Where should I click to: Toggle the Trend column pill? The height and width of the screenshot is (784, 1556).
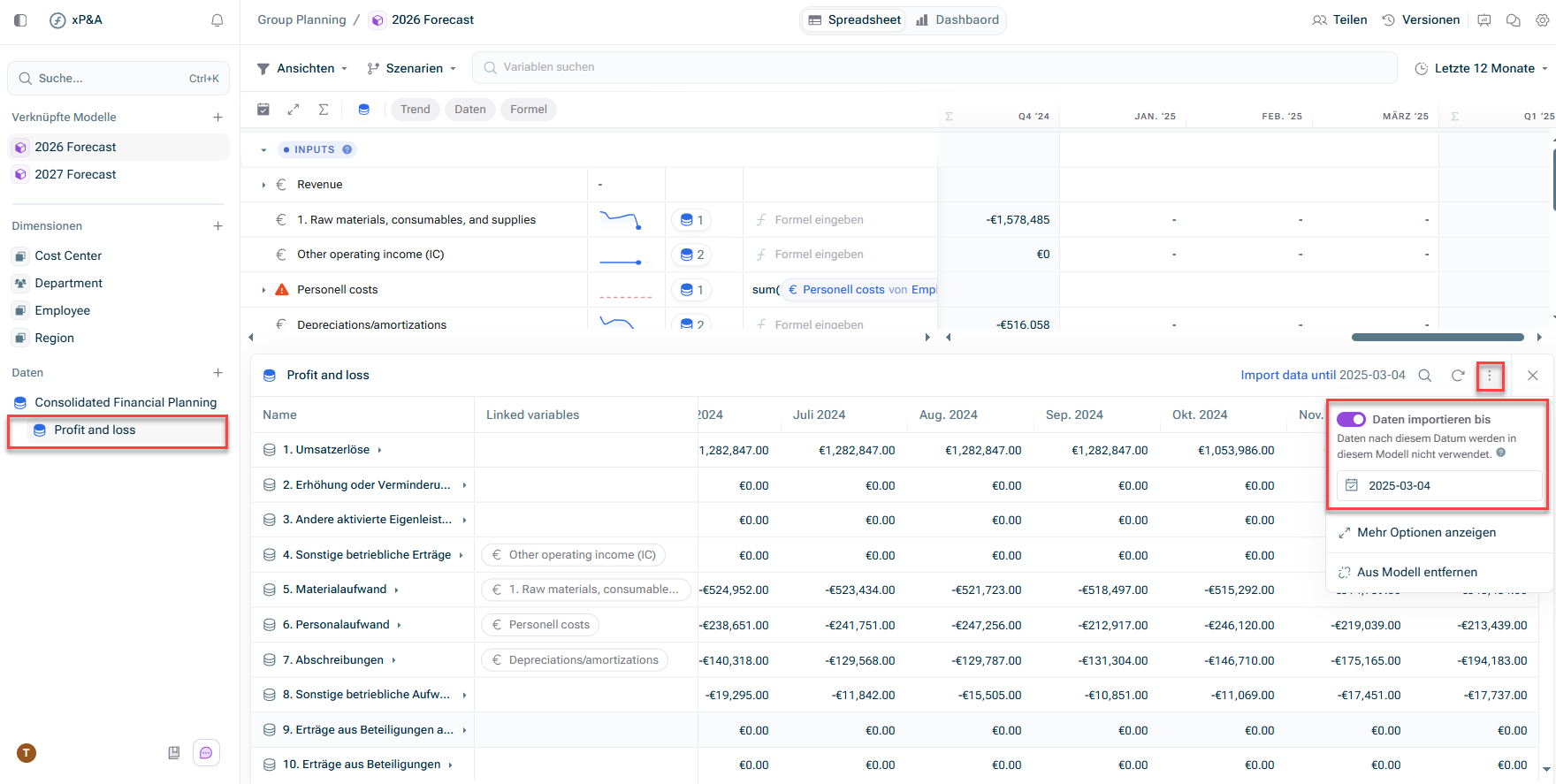[x=415, y=110]
